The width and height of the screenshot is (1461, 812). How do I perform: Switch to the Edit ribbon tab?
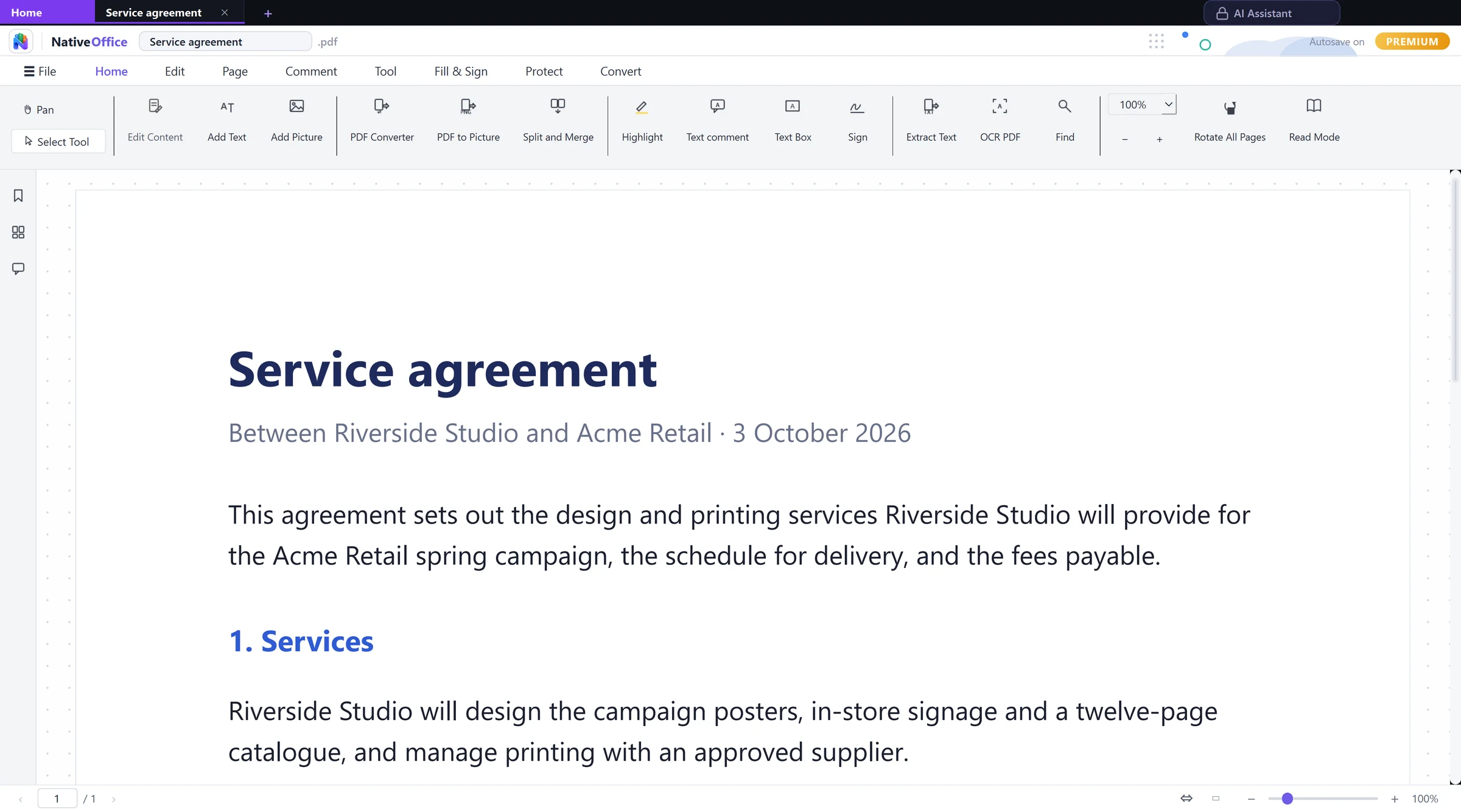tap(175, 71)
